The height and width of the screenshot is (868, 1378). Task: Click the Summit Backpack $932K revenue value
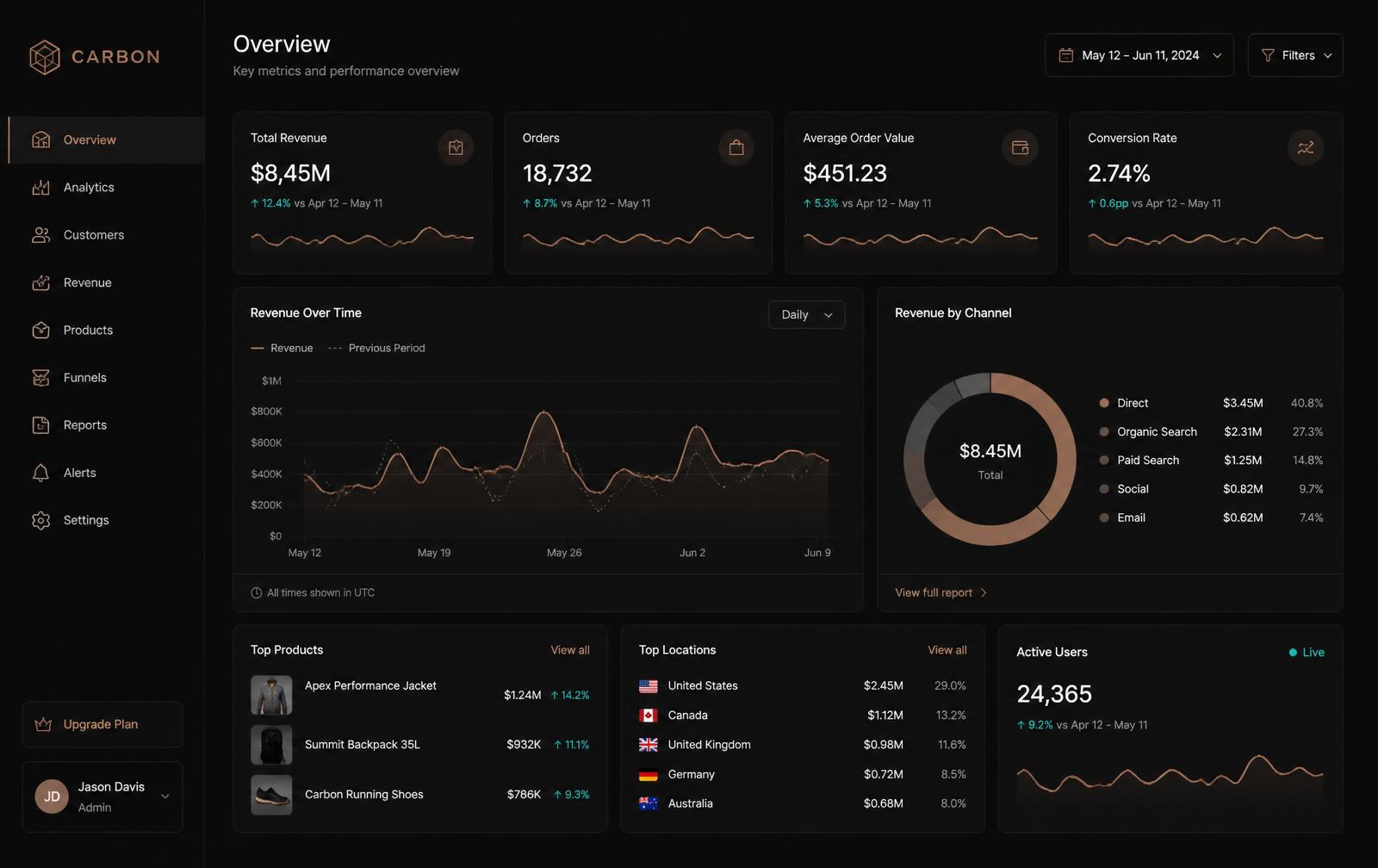524,745
